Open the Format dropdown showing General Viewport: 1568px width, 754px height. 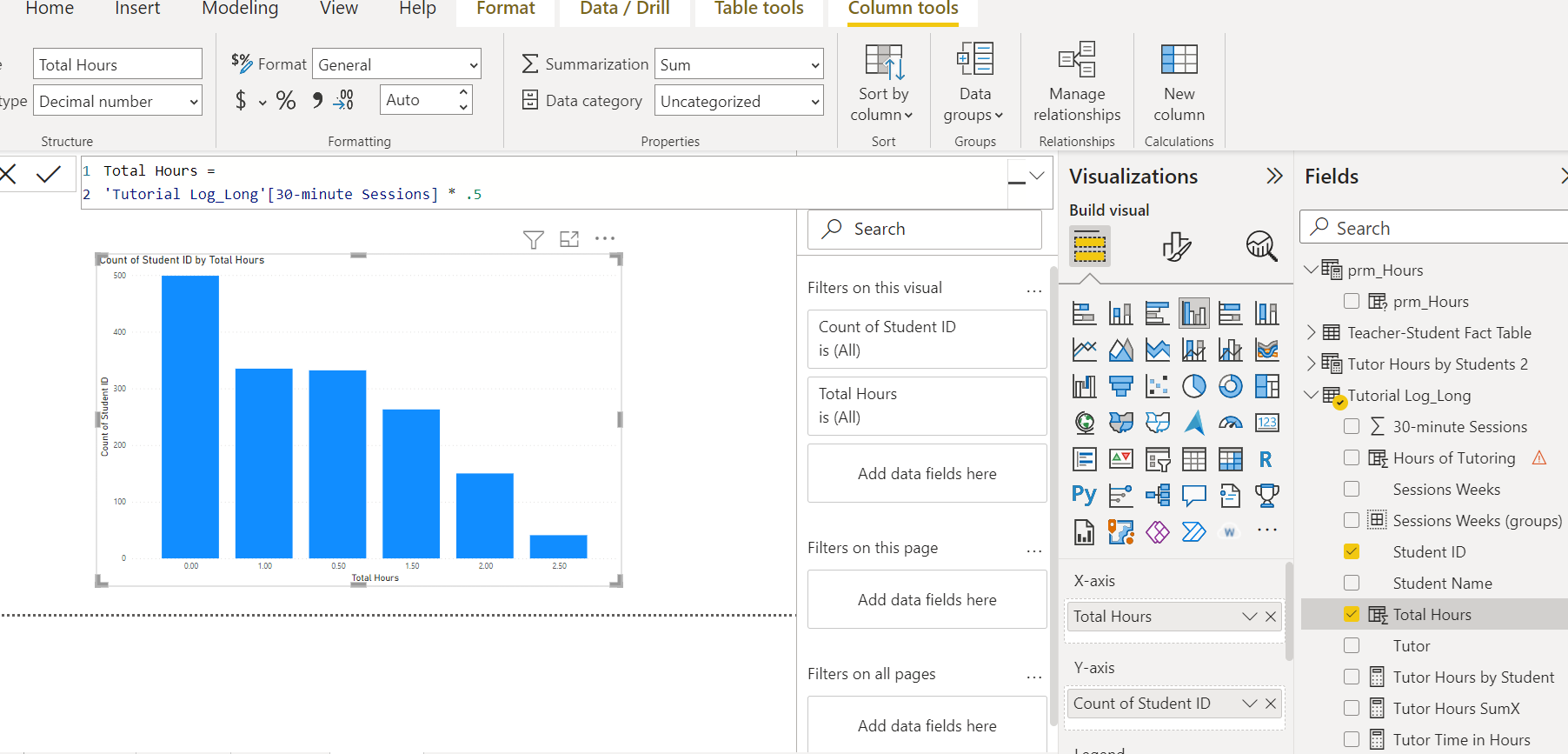tap(396, 64)
